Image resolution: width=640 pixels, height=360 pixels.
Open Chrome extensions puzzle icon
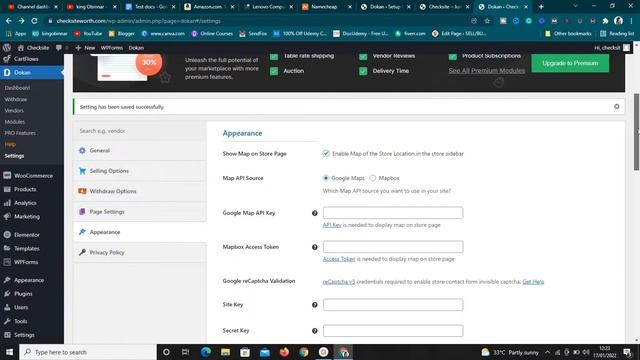point(605,21)
